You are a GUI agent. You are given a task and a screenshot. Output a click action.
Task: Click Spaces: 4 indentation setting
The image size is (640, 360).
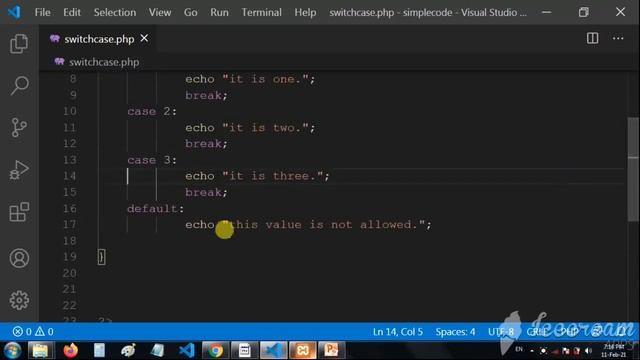click(455, 331)
